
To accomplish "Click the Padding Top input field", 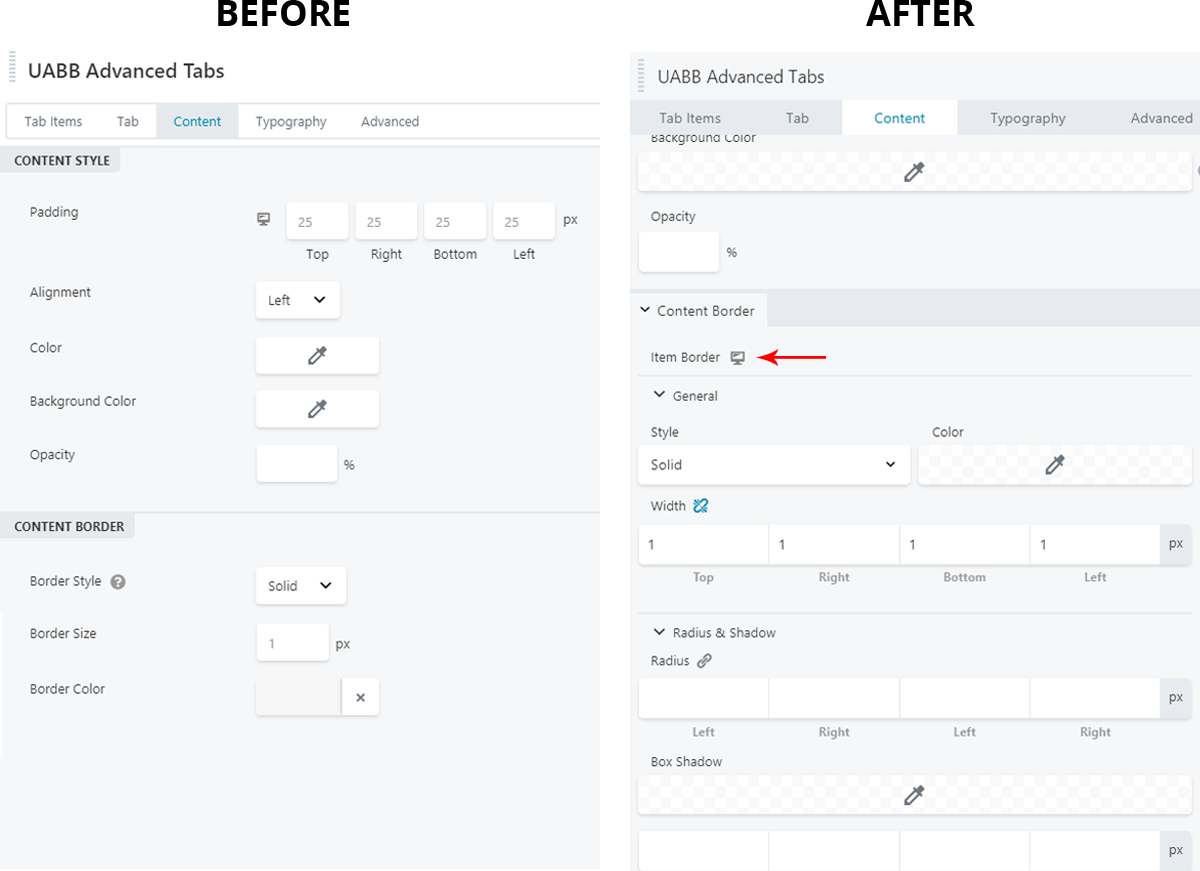I will coord(317,222).
